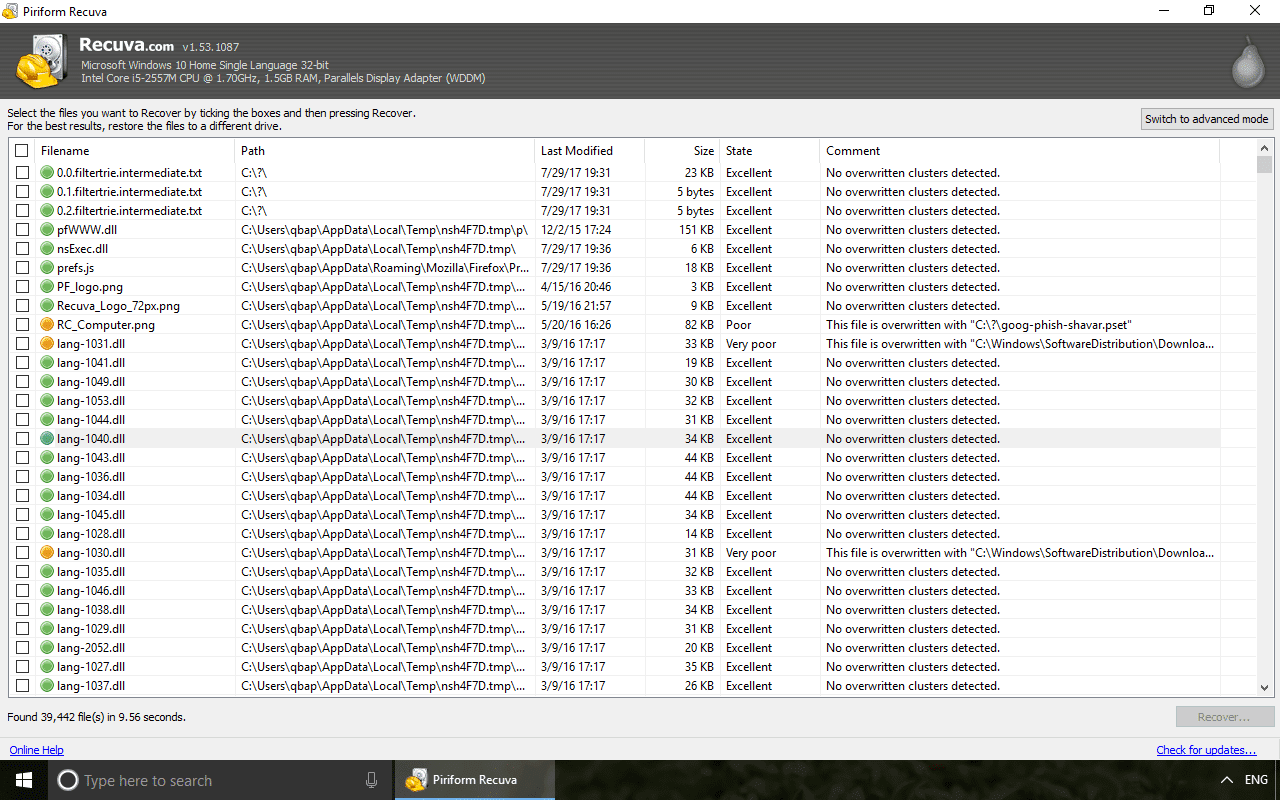The image size is (1280, 800).
Task: Select the lang-1038.dll filename
Action: tap(91, 610)
